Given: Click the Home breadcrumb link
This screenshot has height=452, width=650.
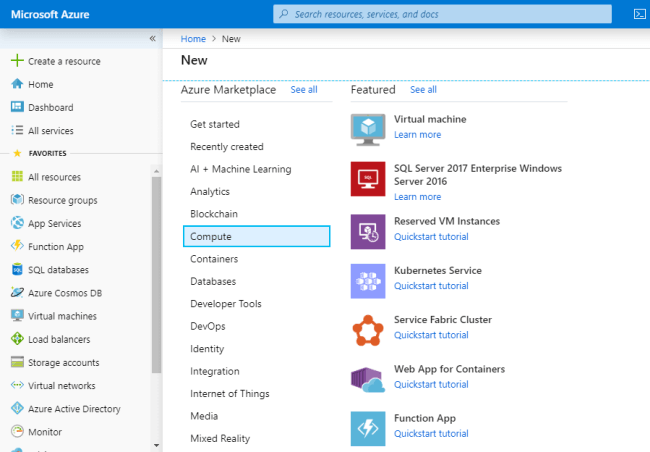Looking at the screenshot, I should click(x=193, y=39).
